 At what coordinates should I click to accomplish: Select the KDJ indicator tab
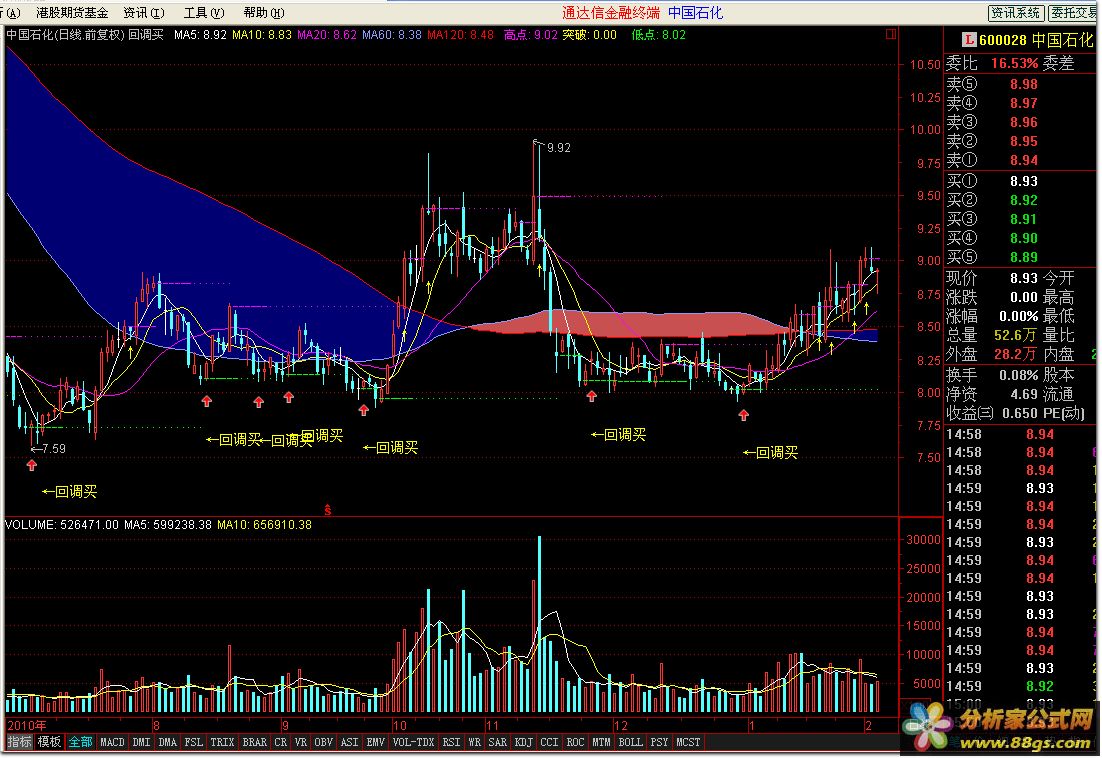524,742
